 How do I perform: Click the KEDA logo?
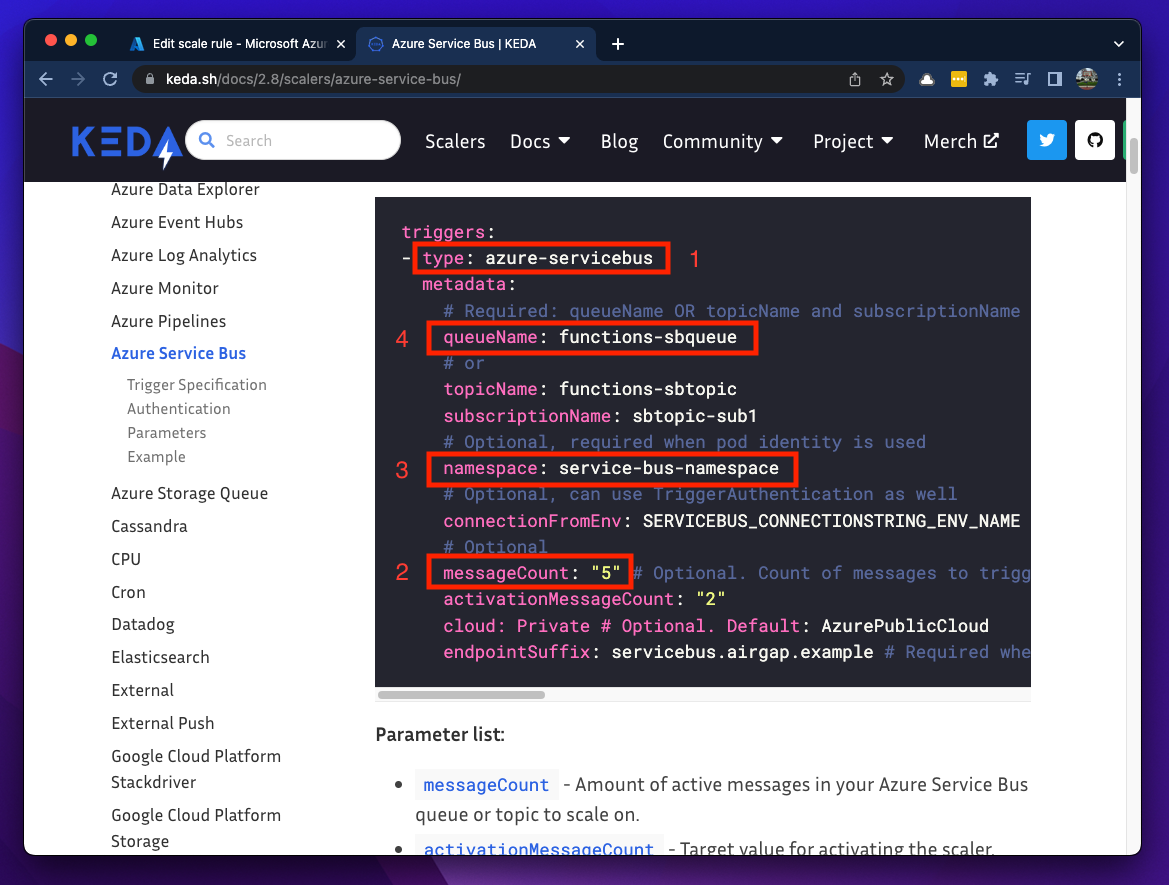126,143
